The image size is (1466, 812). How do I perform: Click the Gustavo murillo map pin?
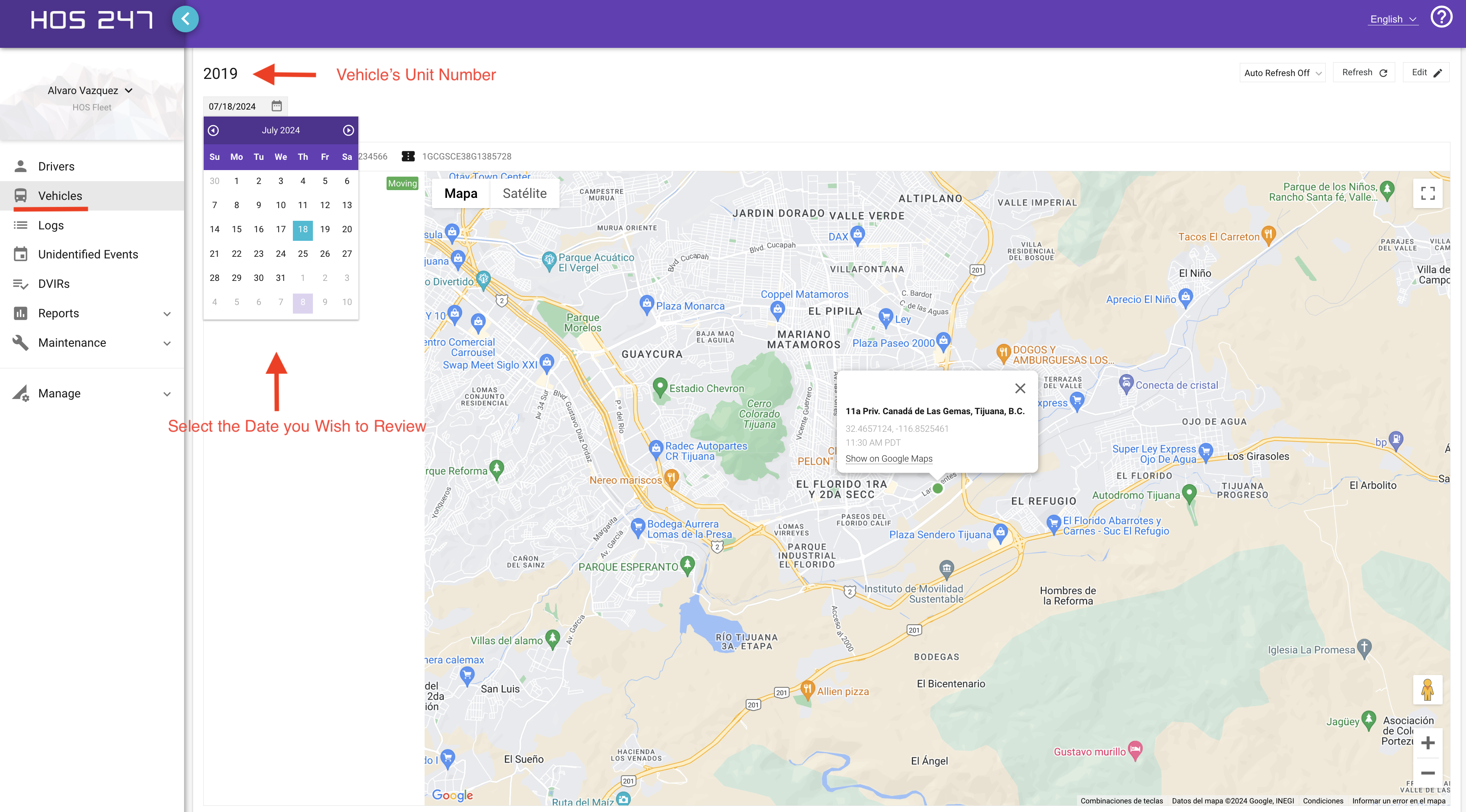1135,750
